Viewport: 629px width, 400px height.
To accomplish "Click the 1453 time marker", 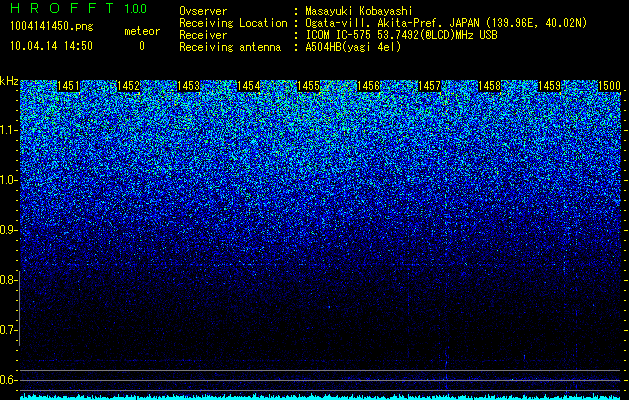I will click(x=189, y=86).
